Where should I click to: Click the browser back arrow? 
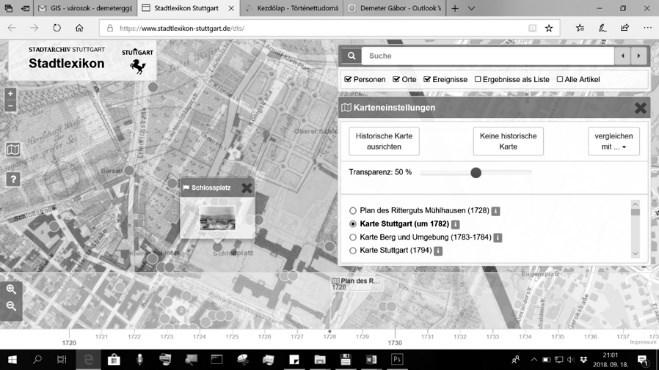[x=12, y=28]
